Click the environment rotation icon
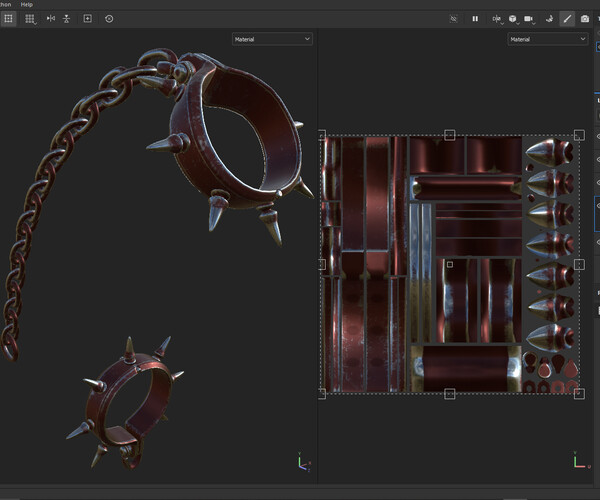600x500 pixels. [549, 19]
